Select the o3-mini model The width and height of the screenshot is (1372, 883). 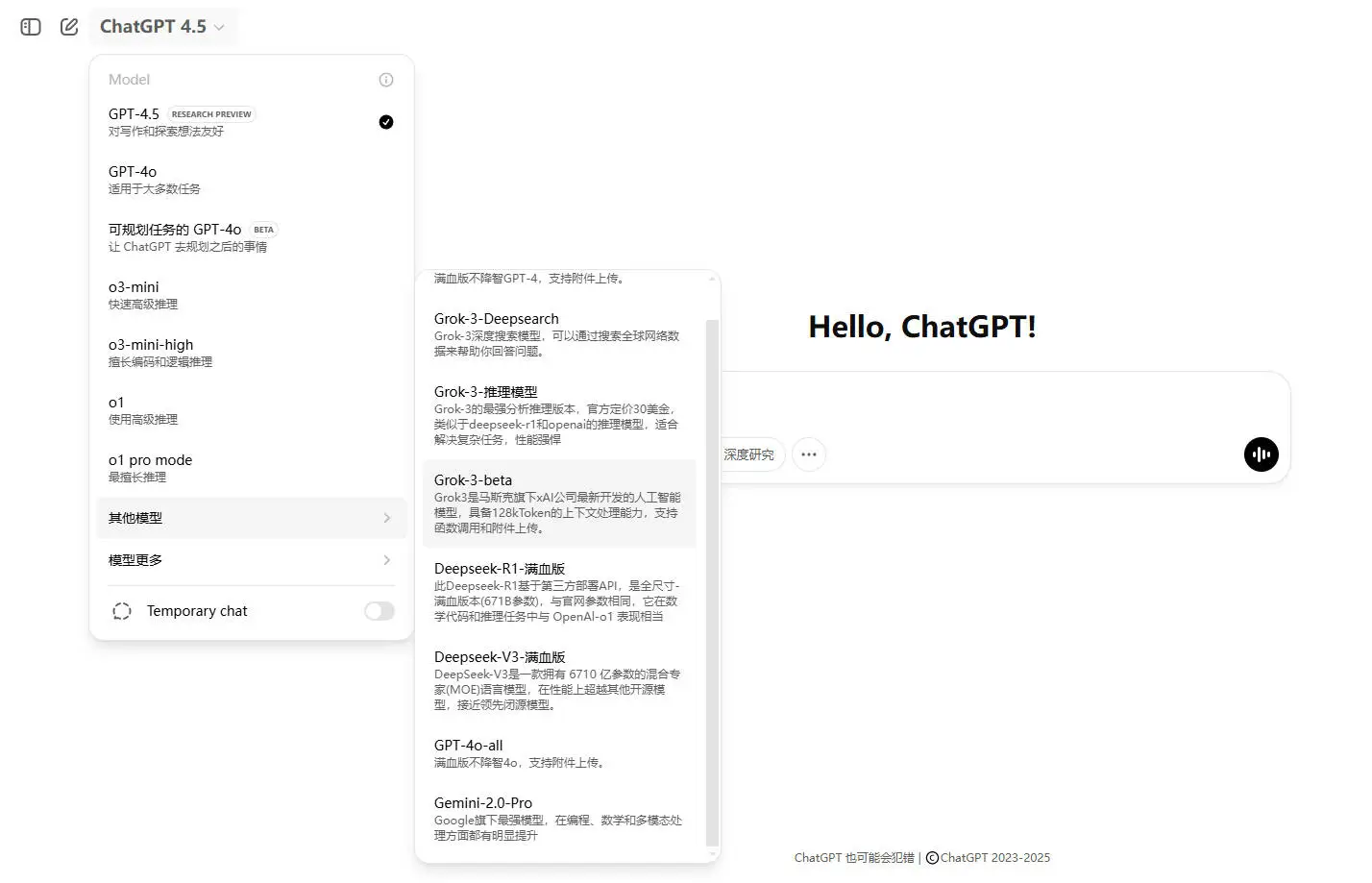pos(252,295)
